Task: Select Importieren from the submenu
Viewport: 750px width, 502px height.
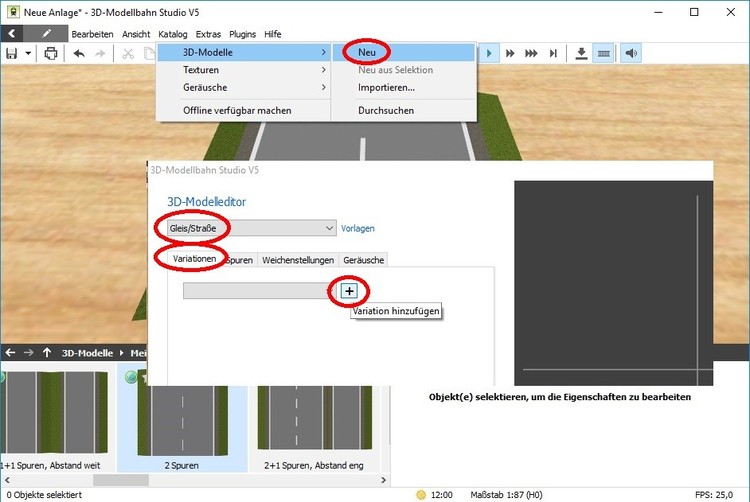Action: tap(386, 88)
